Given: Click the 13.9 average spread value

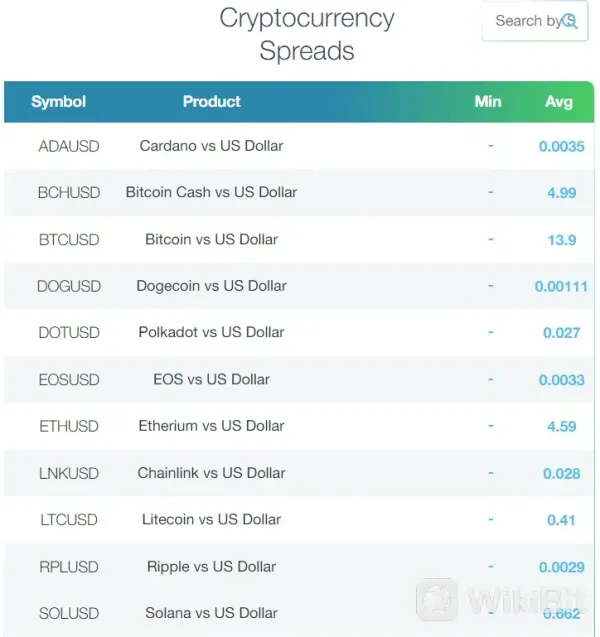Looking at the screenshot, I should 561,240.
